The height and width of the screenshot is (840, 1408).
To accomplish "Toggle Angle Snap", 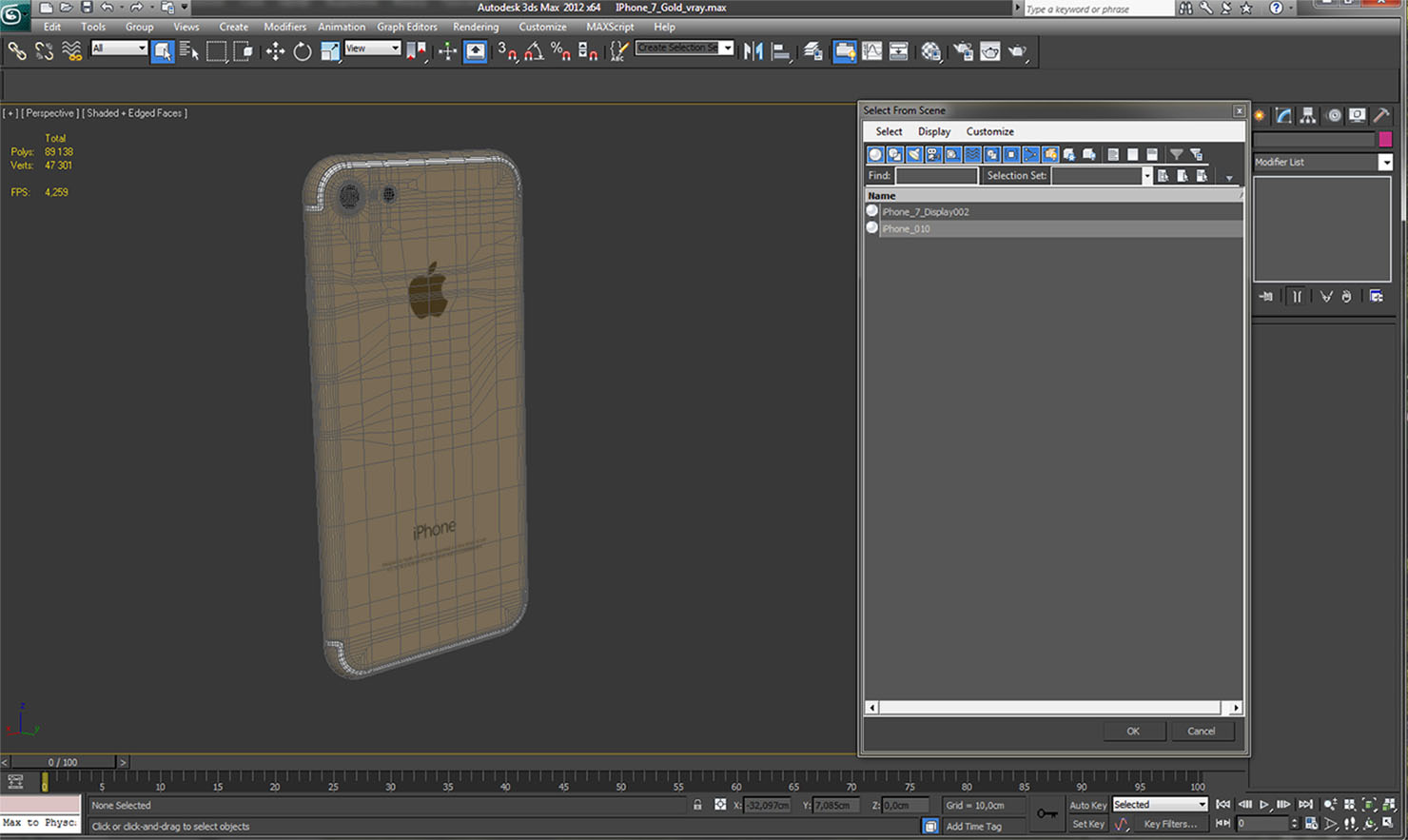I will point(535,51).
